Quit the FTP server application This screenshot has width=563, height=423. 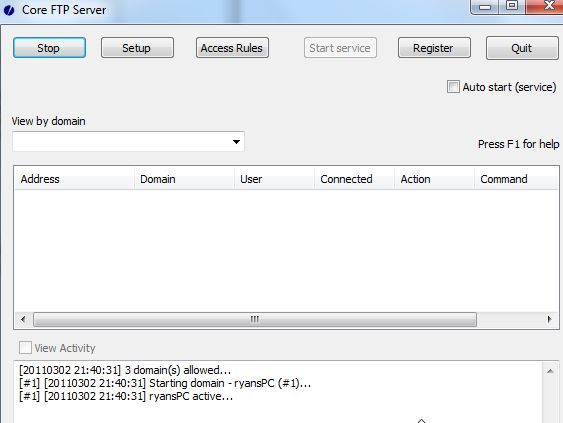click(522, 48)
